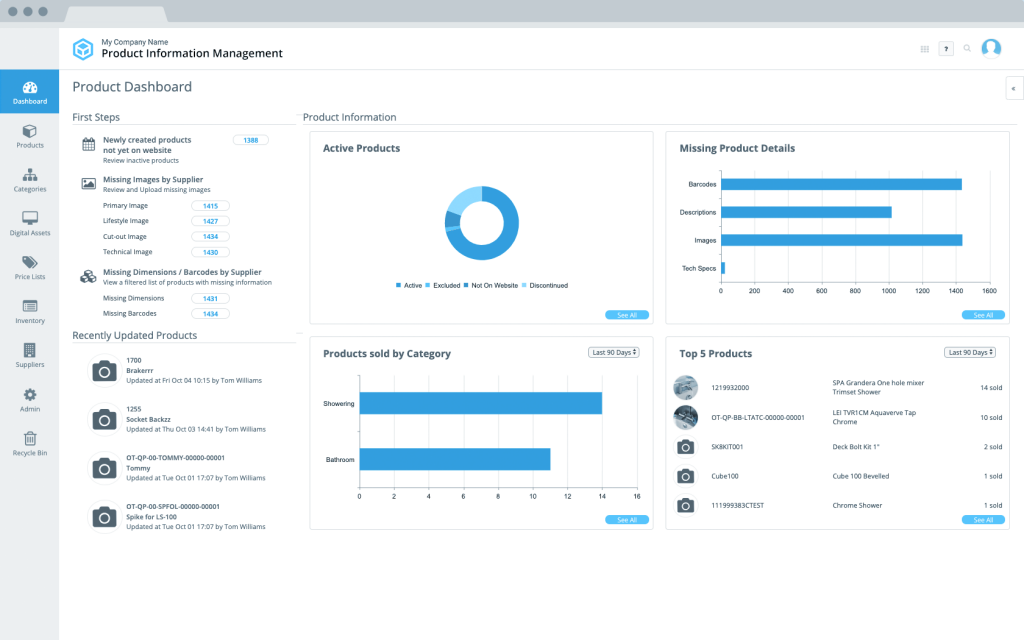Open the Inventory section
The width and height of the screenshot is (1024, 640).
29,311
